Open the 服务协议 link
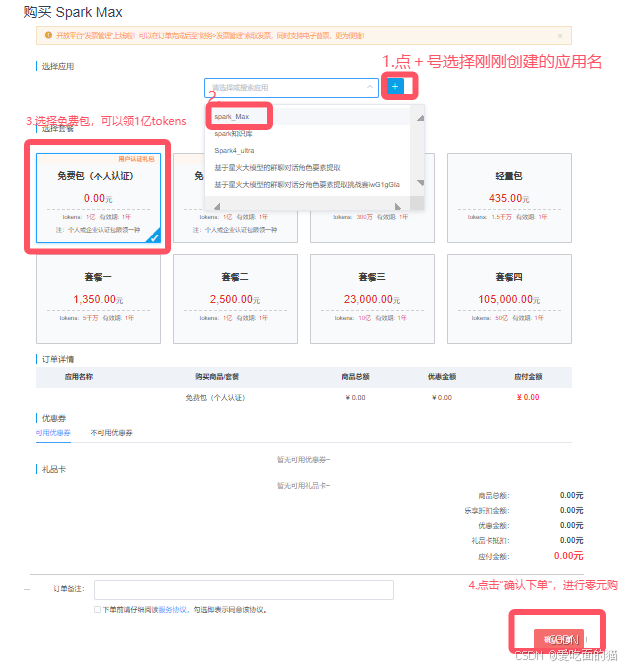 (172, 610)
